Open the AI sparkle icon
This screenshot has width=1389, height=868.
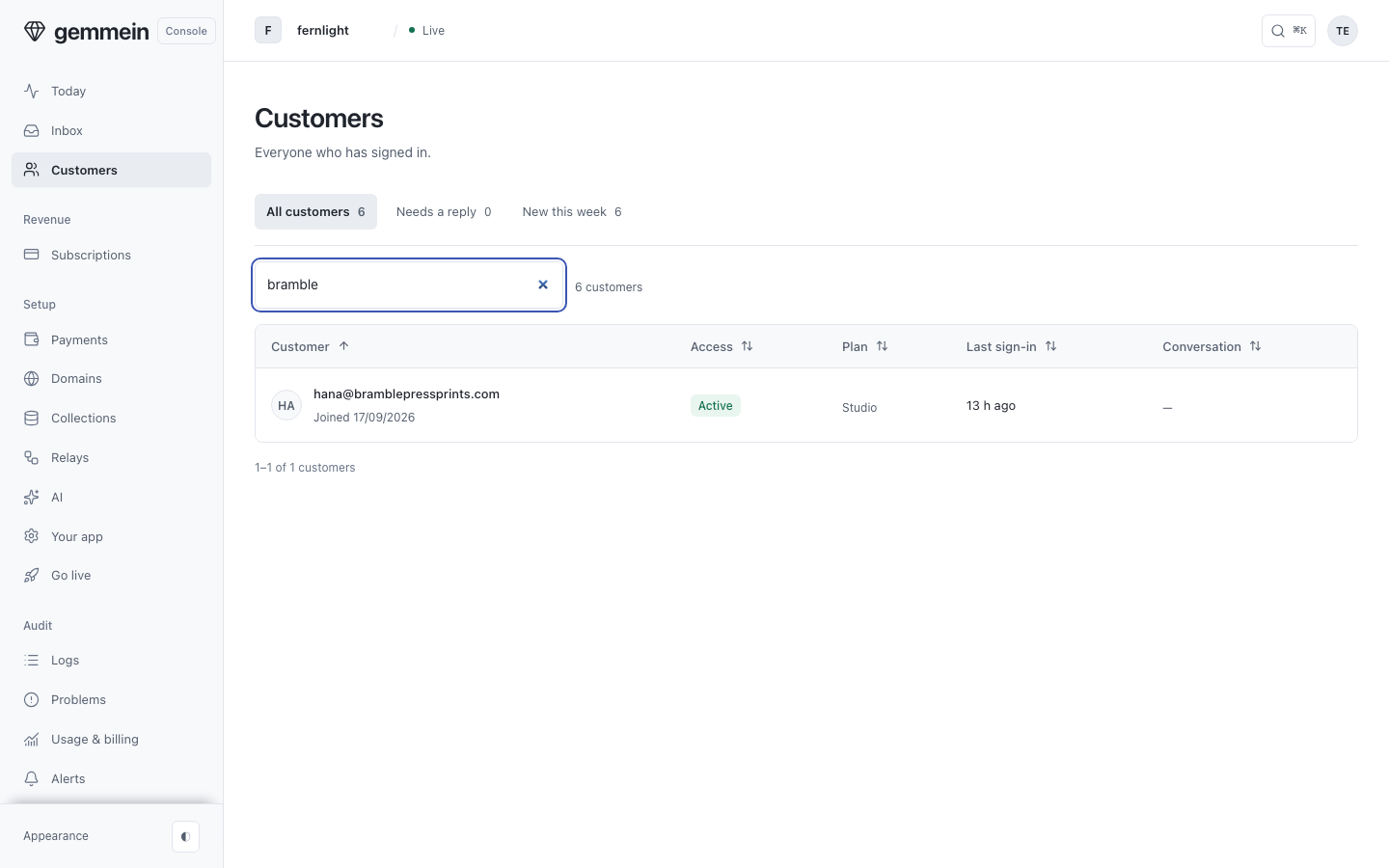[32, 497]
